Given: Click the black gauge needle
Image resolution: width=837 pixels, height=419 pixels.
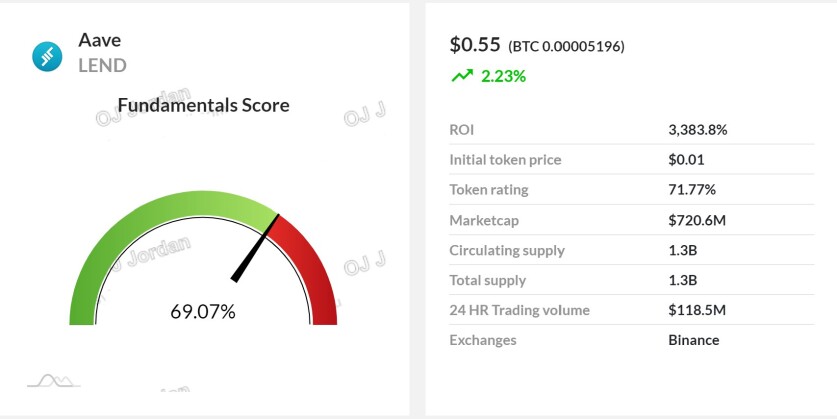Looking at the screenshot, I should [255, 248].
